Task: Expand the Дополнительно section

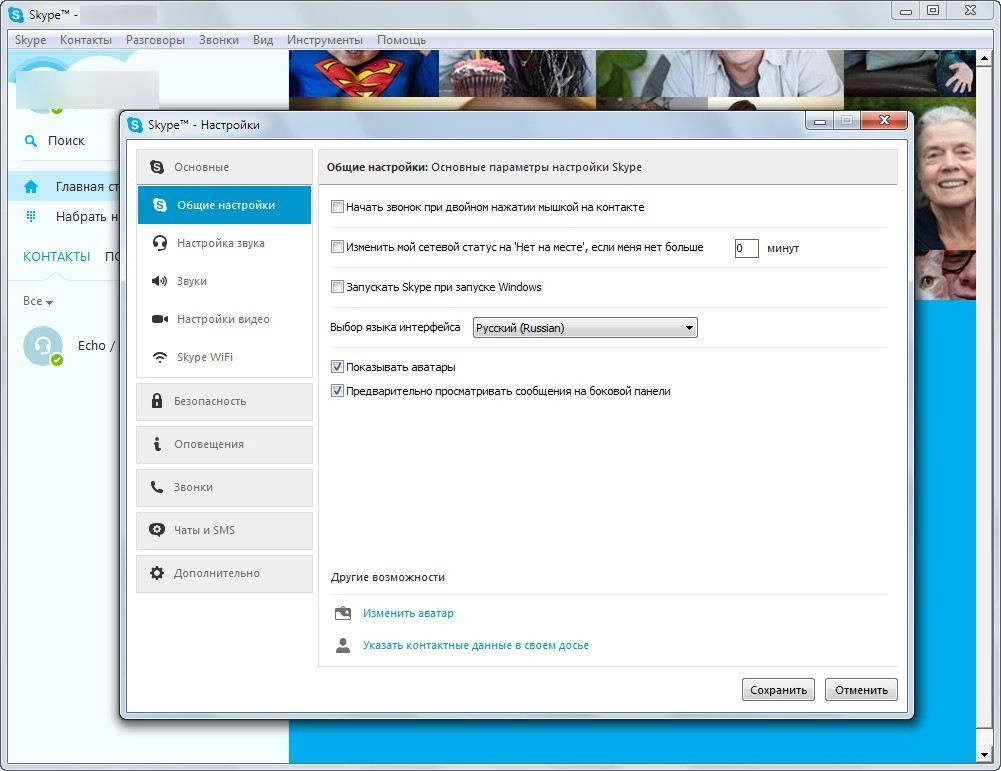Action: point(224,573)
